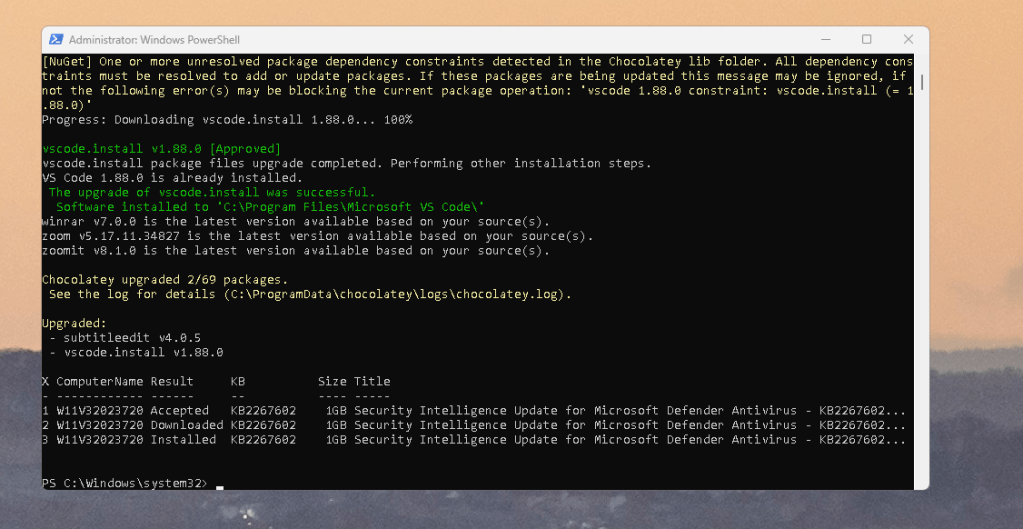Click the 'Administrator: Windows PowerShell' title text
Screen dimensions: 1023x529
(154, 40)
